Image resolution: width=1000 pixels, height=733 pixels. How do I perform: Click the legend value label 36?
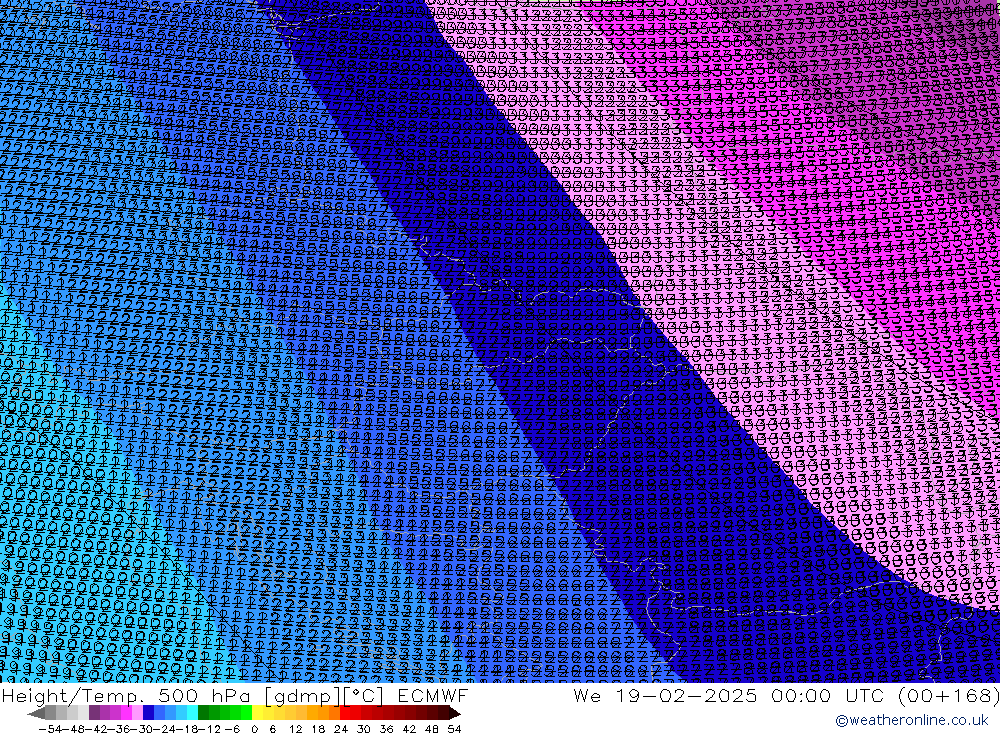(386, 729)
